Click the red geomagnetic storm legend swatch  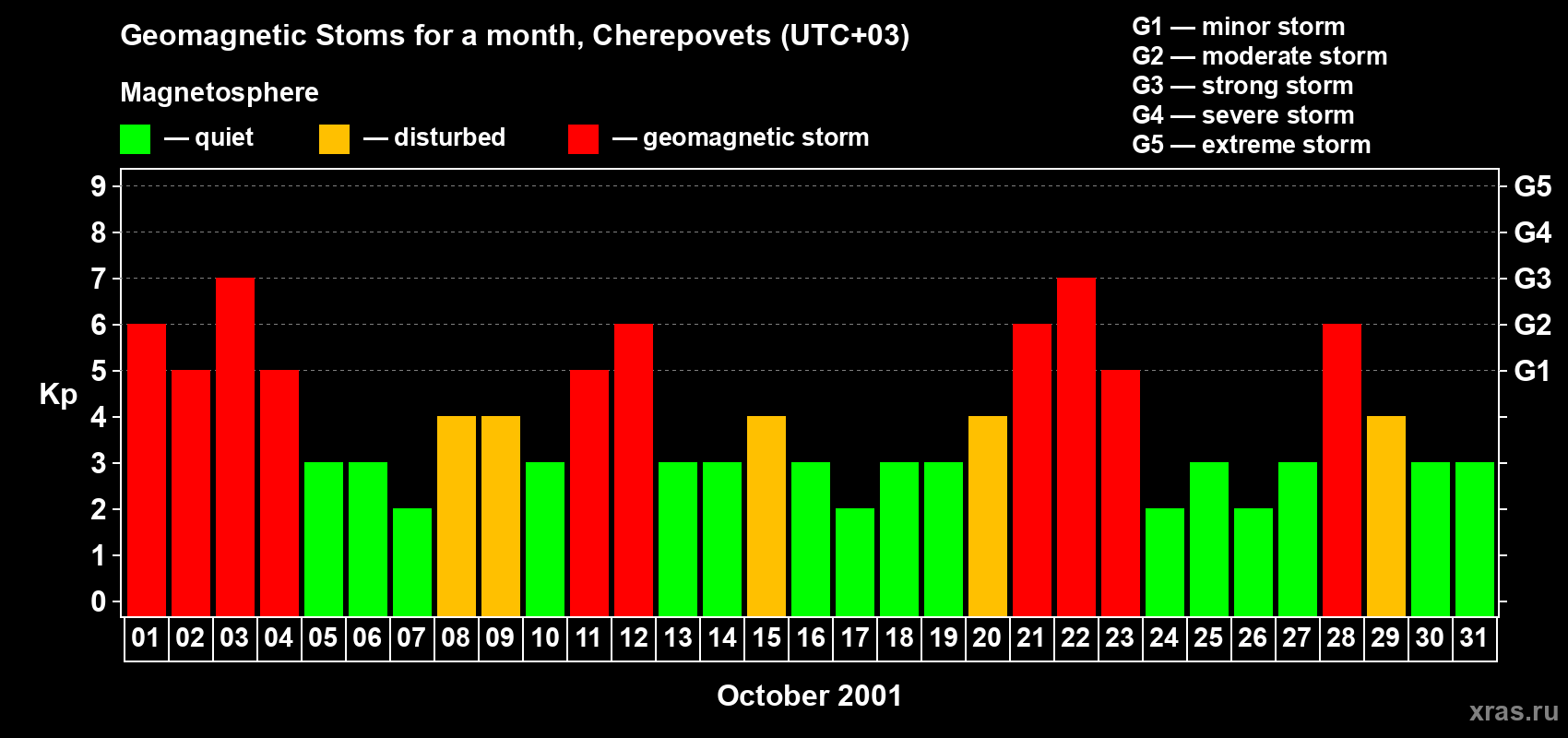click(583, 139)
